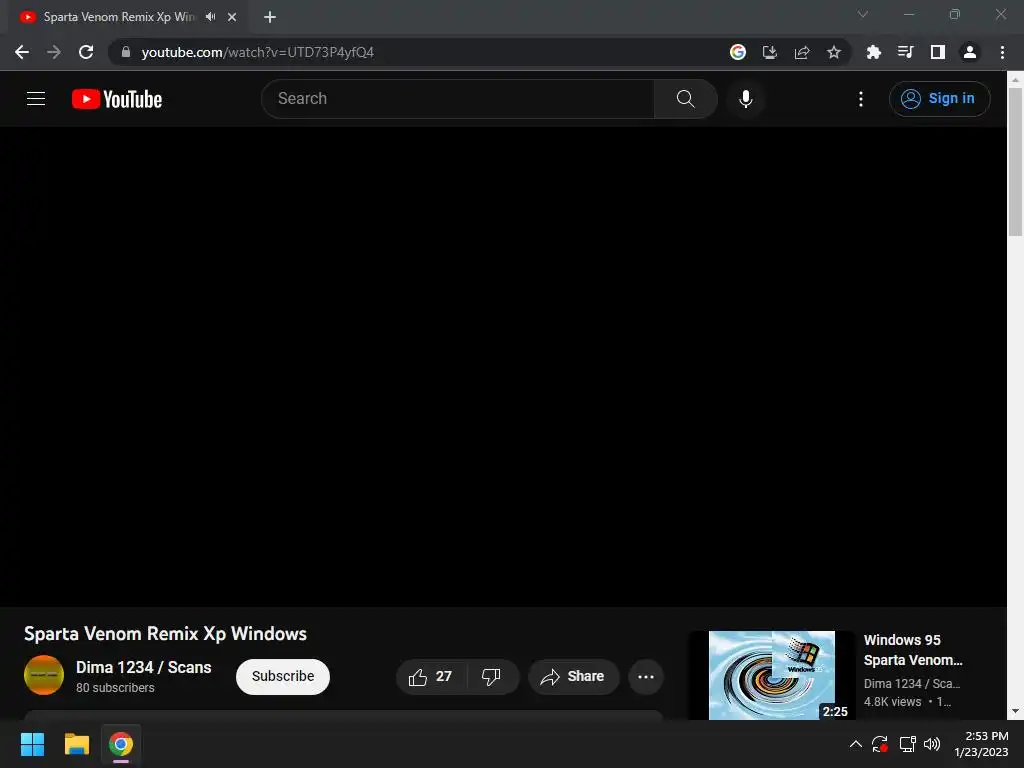Viewport: 1024px width, 768px height.
Task: Share this page using address bar share icon
Action: [802, 52]
